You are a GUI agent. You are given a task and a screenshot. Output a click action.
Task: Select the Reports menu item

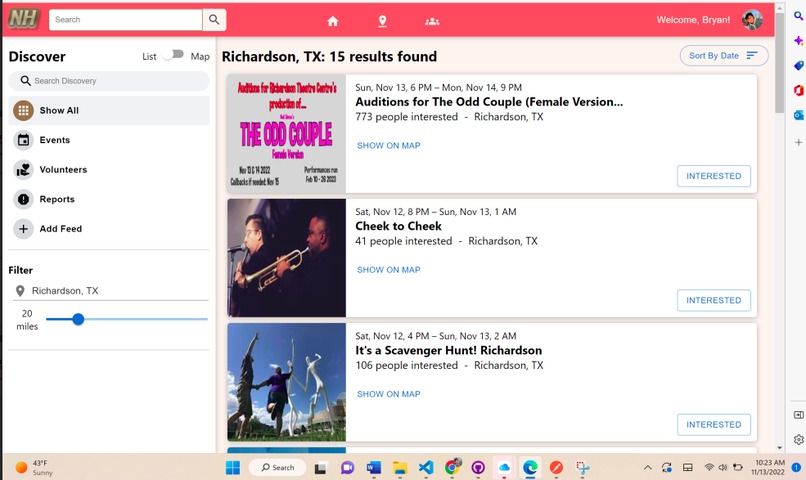109,199
